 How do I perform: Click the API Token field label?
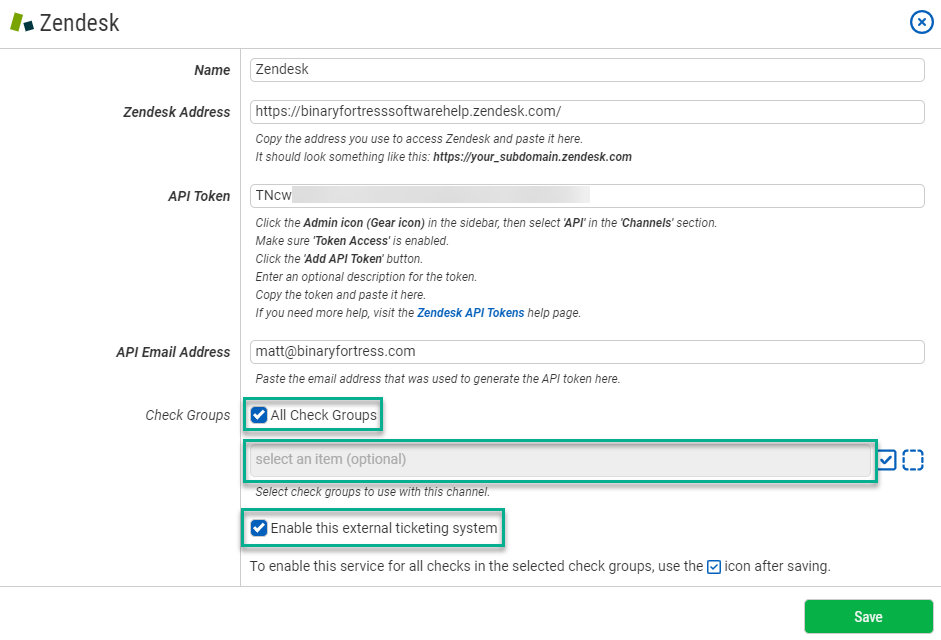tap(199, 196)
